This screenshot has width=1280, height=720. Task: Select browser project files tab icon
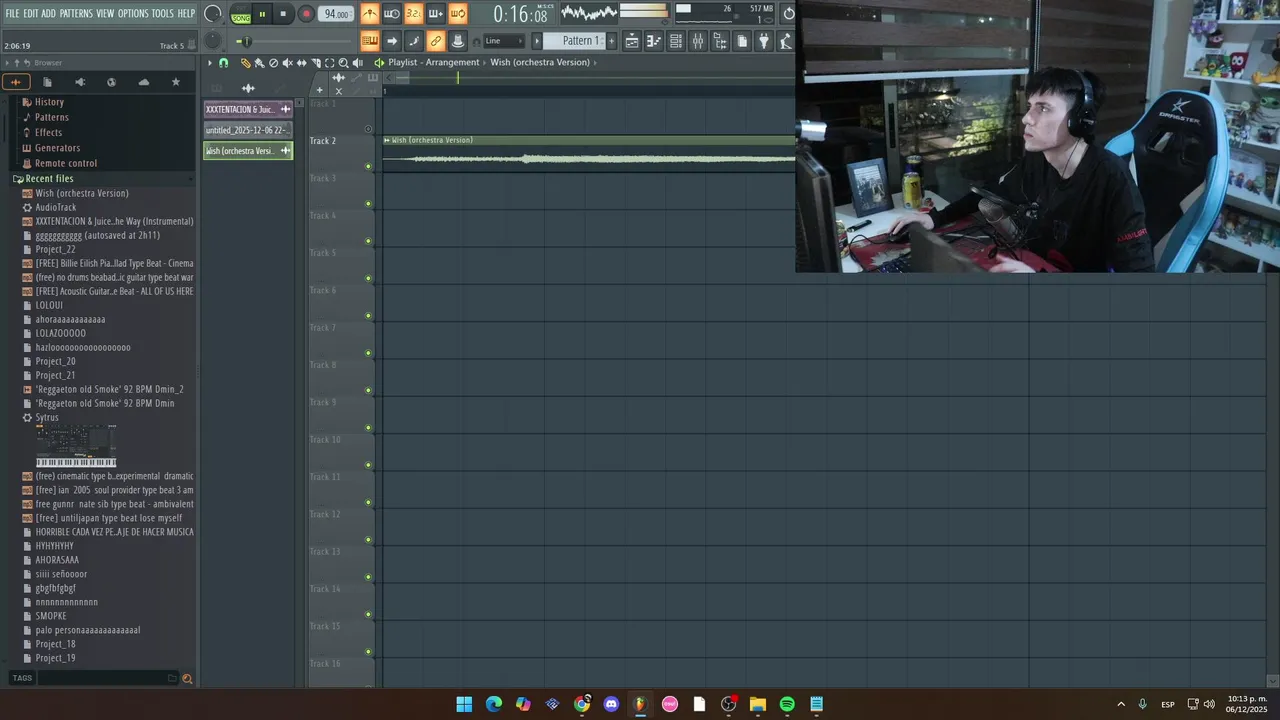[47, 82]
